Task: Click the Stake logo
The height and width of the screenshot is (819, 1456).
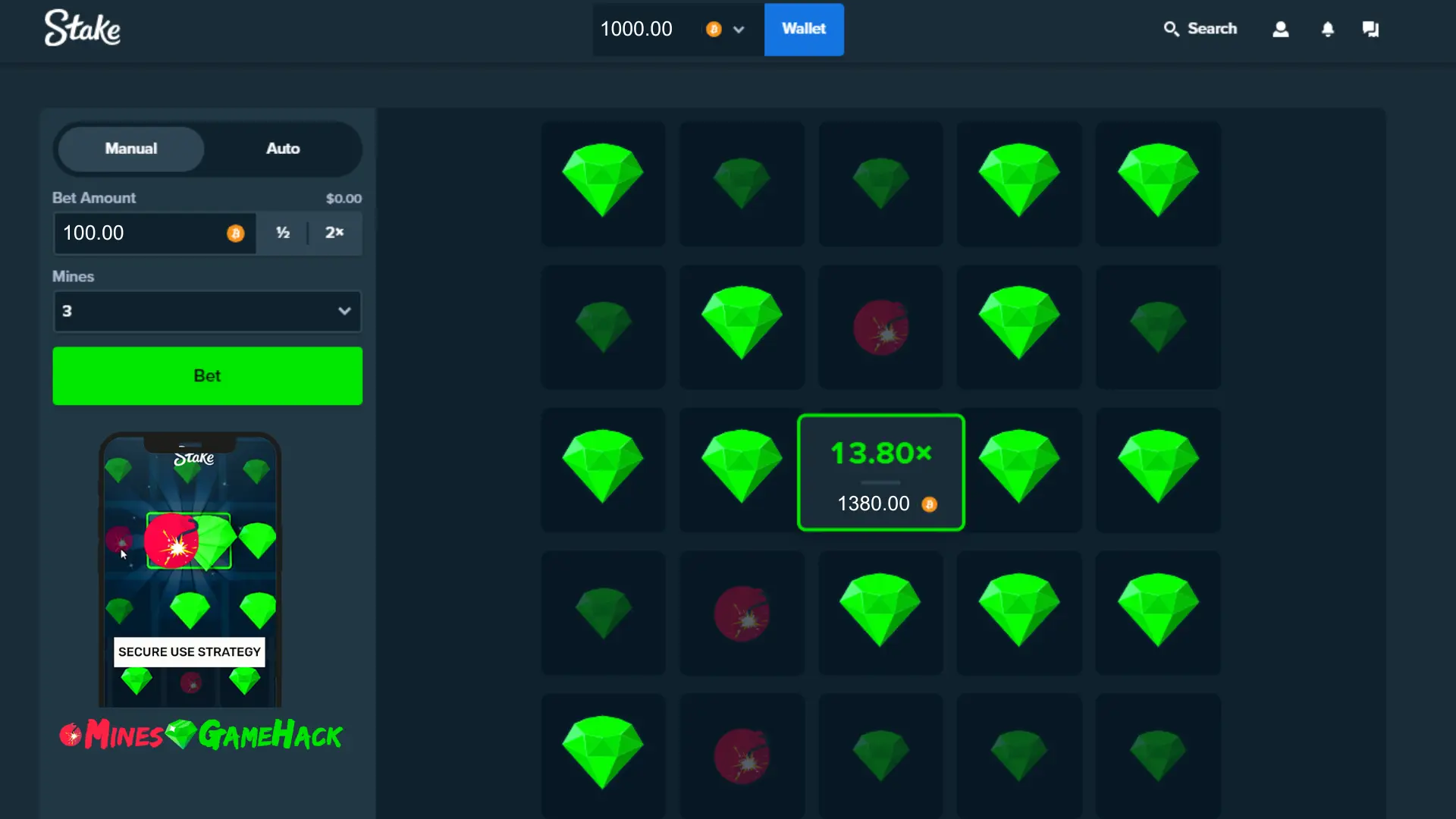Action: point(82,29)
